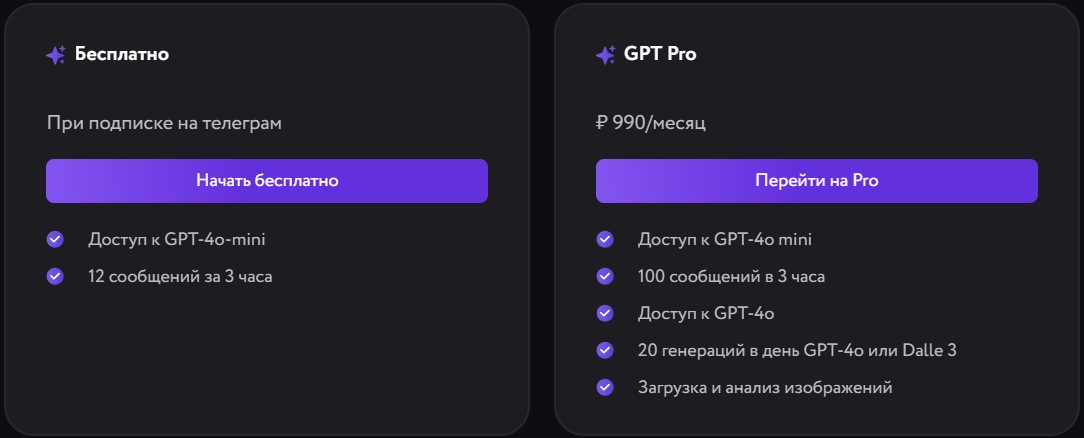The image size is (1084, 438).
Task: Click the 20 генераций в день feature text
Action: [x=798, y=350]
